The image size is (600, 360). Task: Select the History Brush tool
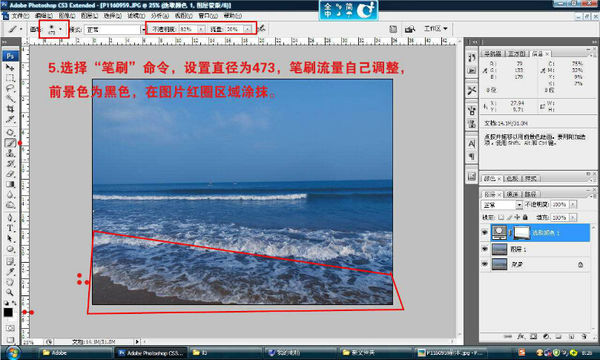click(x=10, y=163)
